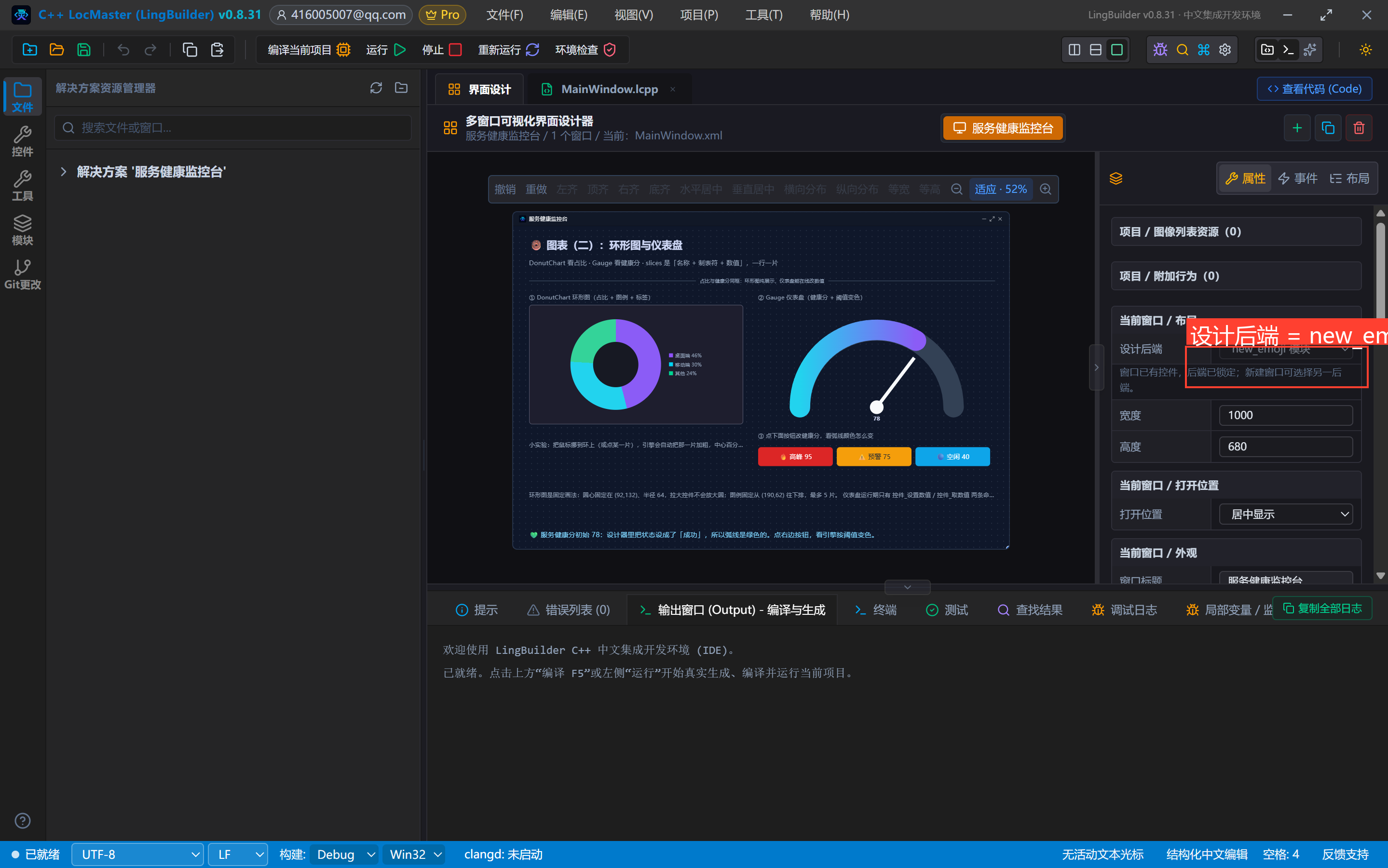1388x868 pixels.
Task: Click the paste clipboard icon
Action: pyautogui.click(x=217, y=50)
